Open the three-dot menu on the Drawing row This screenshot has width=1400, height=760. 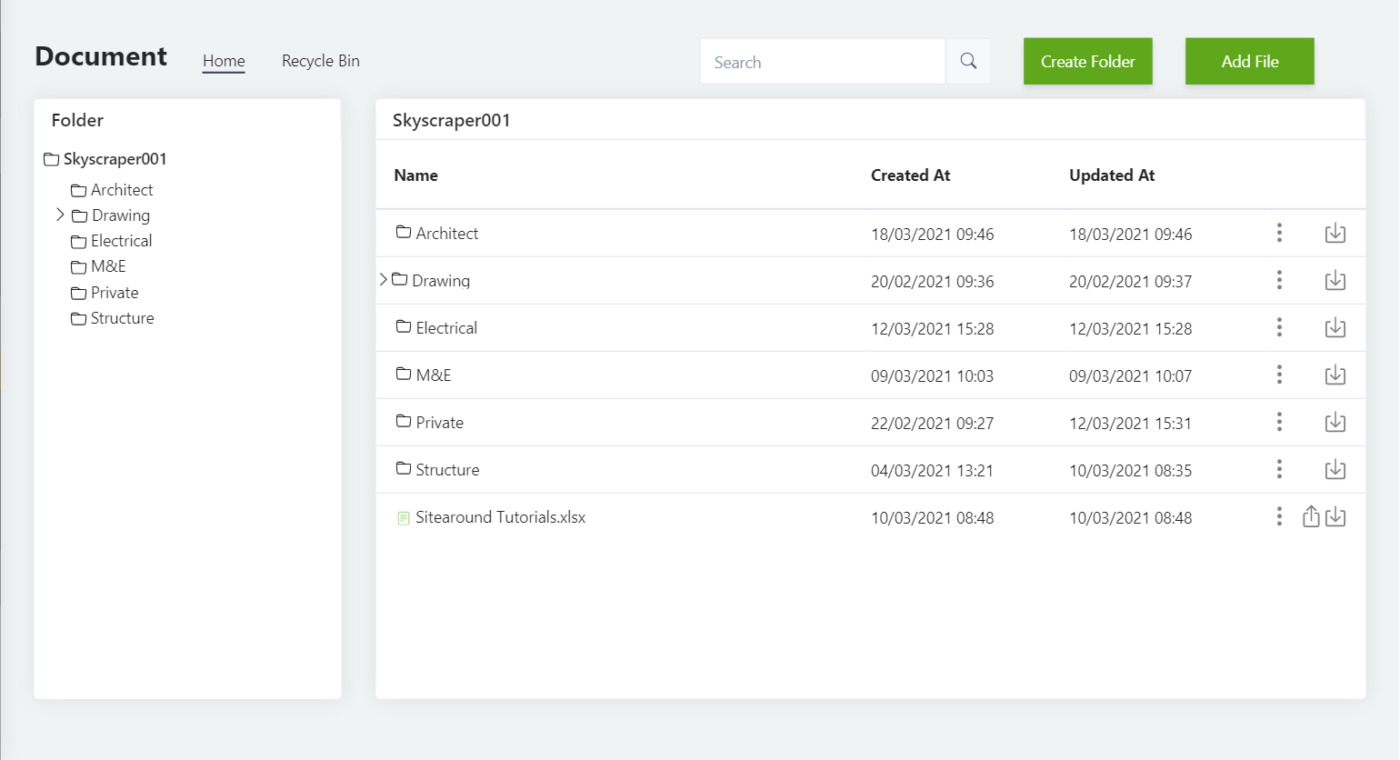(x=1279, y=281)
